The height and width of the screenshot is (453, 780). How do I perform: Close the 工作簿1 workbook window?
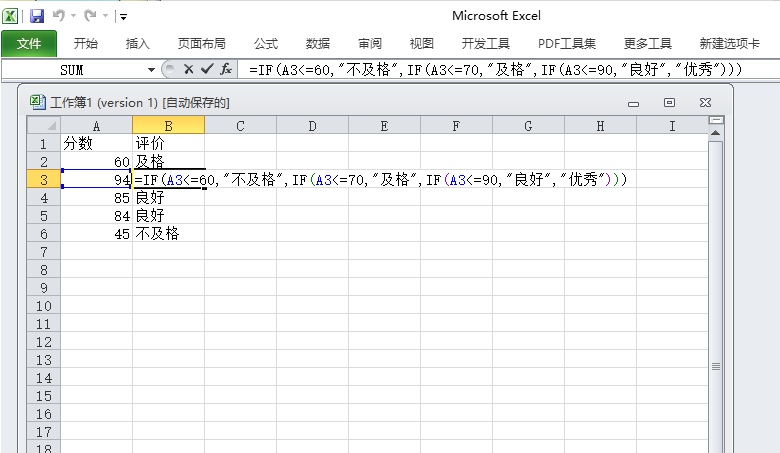(705, 102)
